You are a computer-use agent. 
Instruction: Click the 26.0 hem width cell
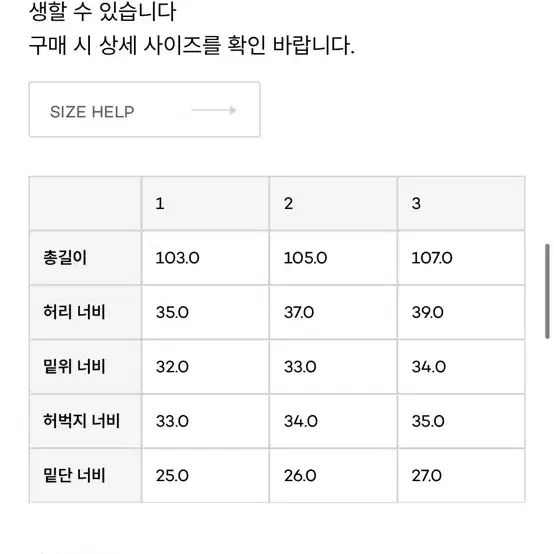[x=333, y=476]
